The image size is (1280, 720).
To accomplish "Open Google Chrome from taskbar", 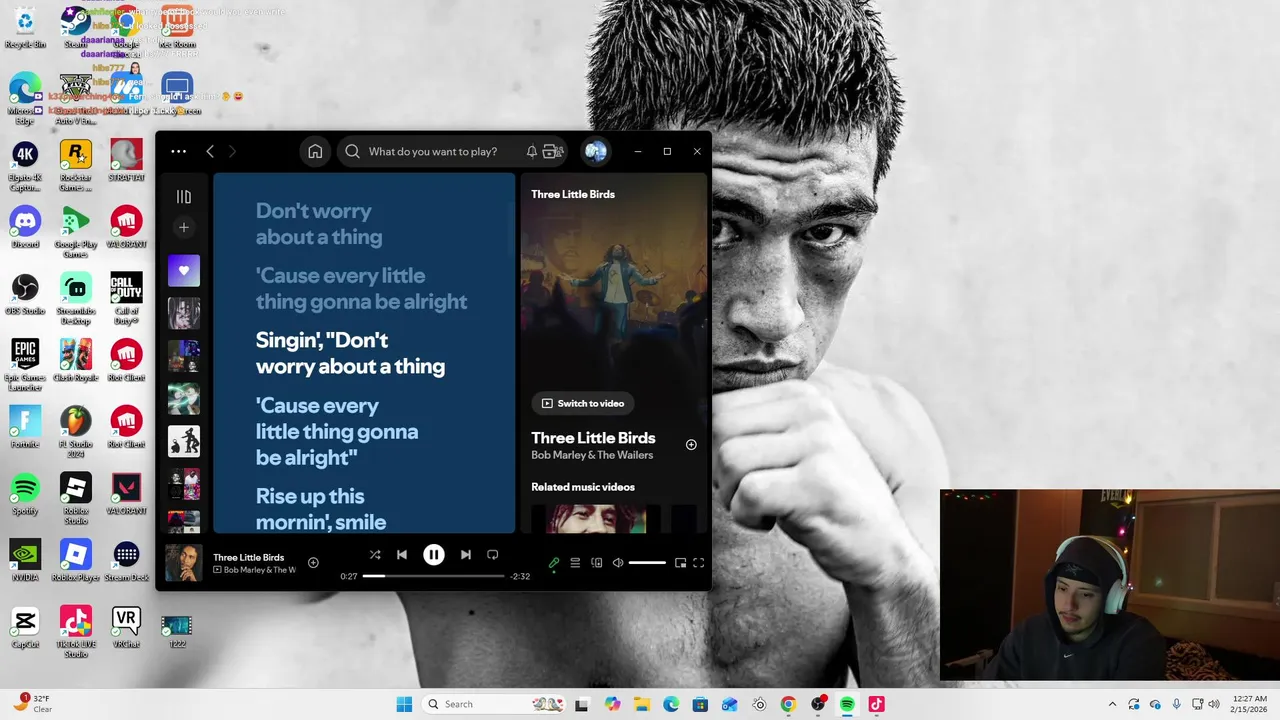I will coord(788,704).
